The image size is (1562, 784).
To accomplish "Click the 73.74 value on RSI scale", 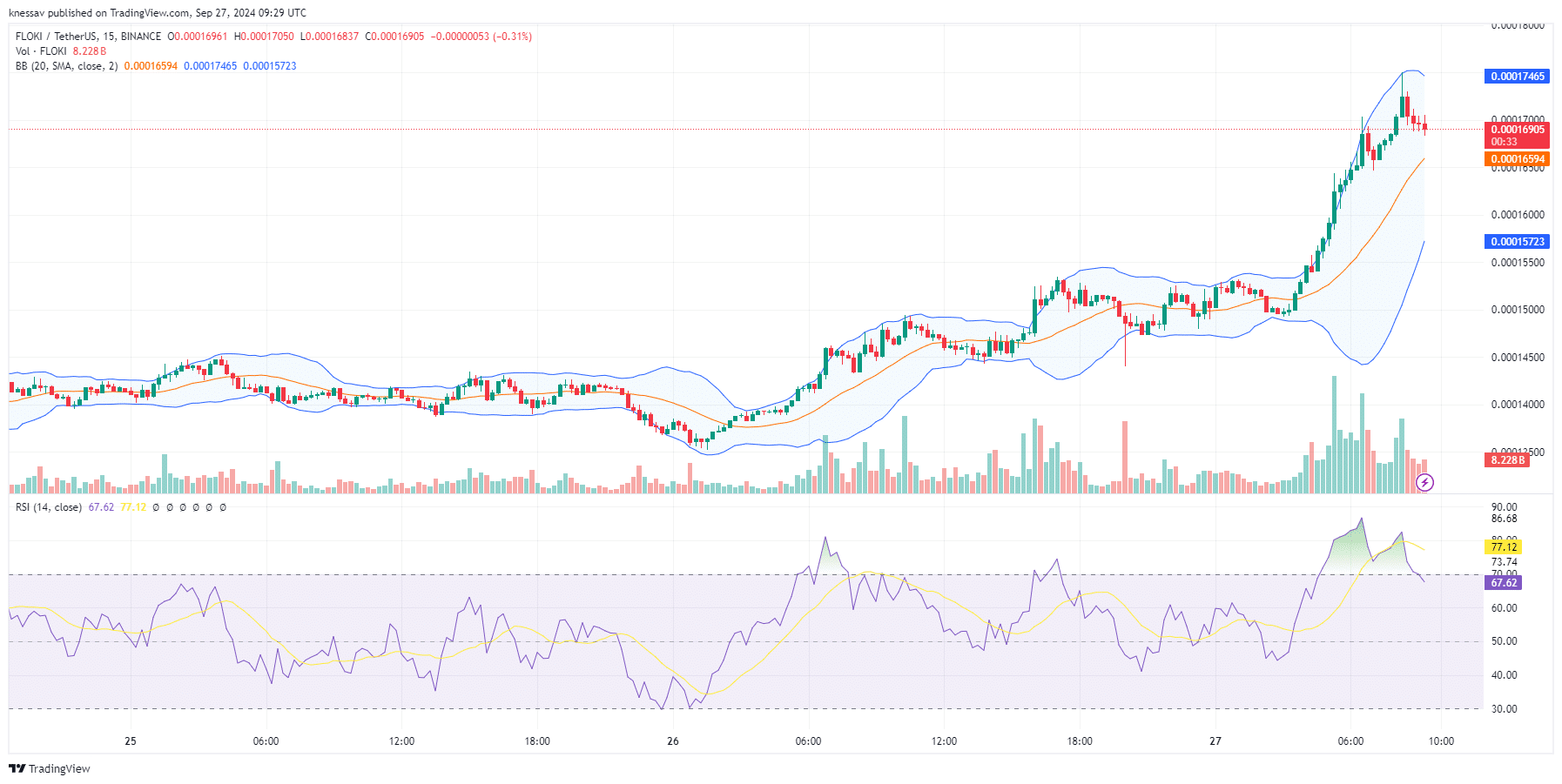I will (1504, 562).
